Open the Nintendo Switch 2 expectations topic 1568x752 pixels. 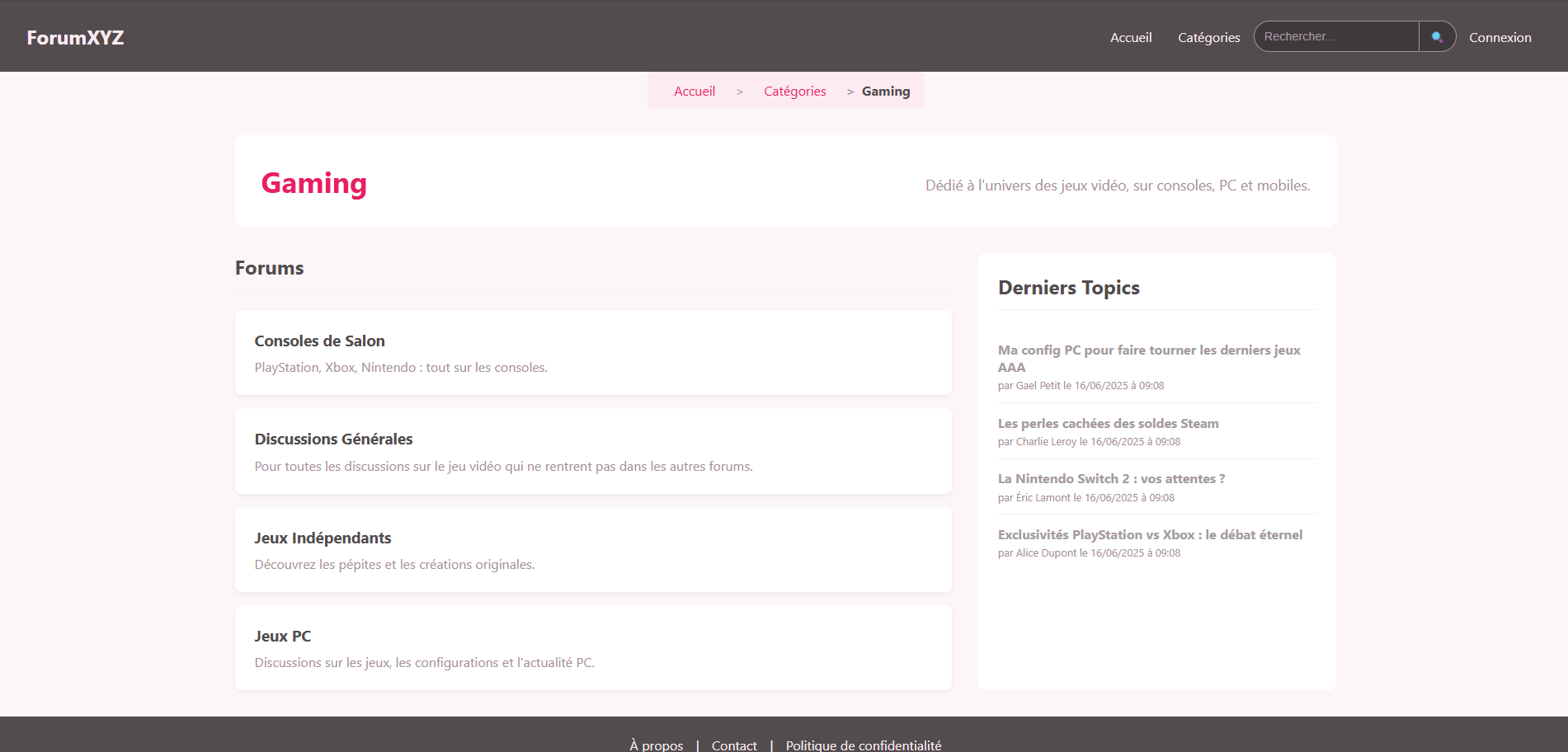(x=1111, y=478)
